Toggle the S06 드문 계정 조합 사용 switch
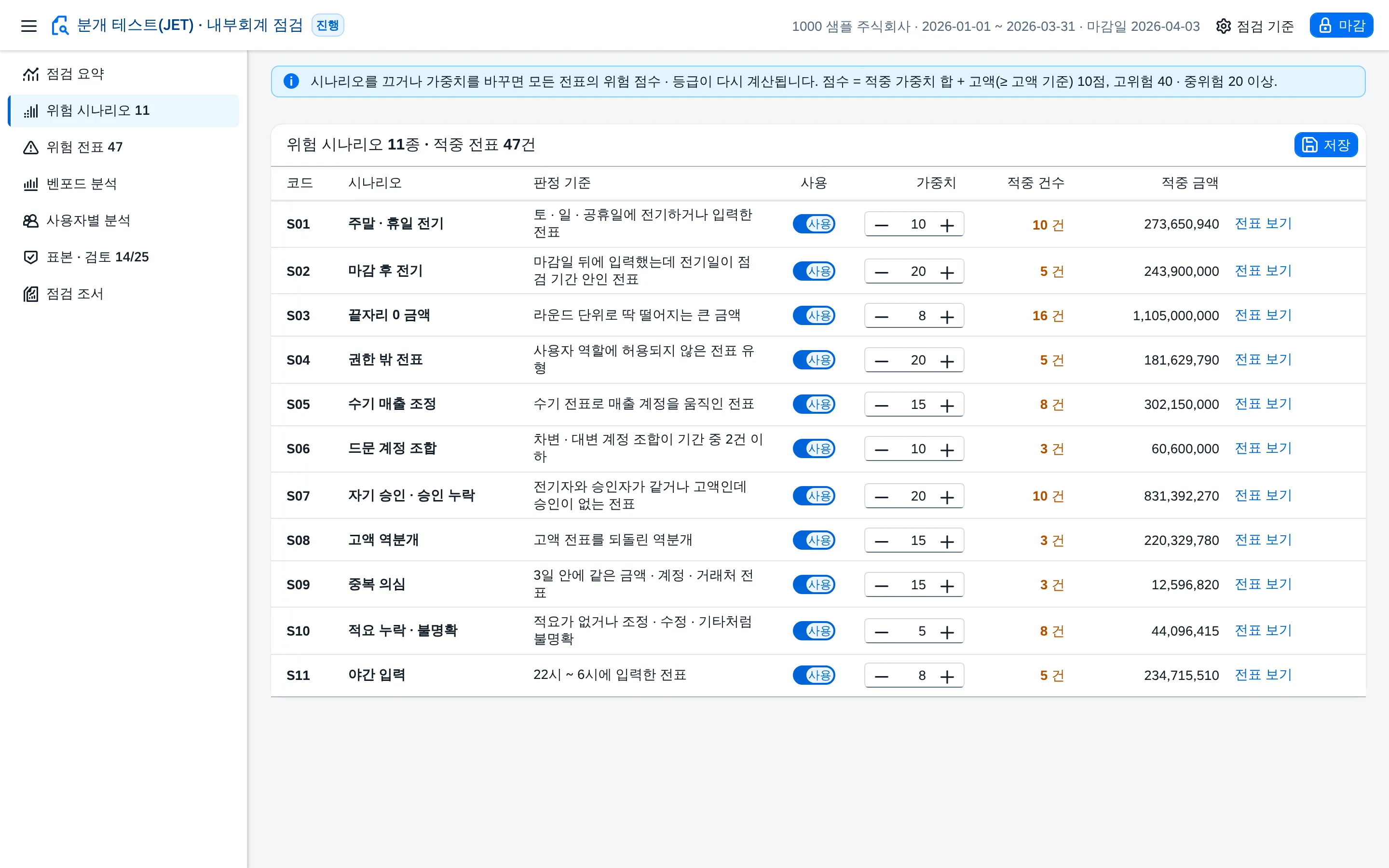1389x868 pixels. (813, 448)
